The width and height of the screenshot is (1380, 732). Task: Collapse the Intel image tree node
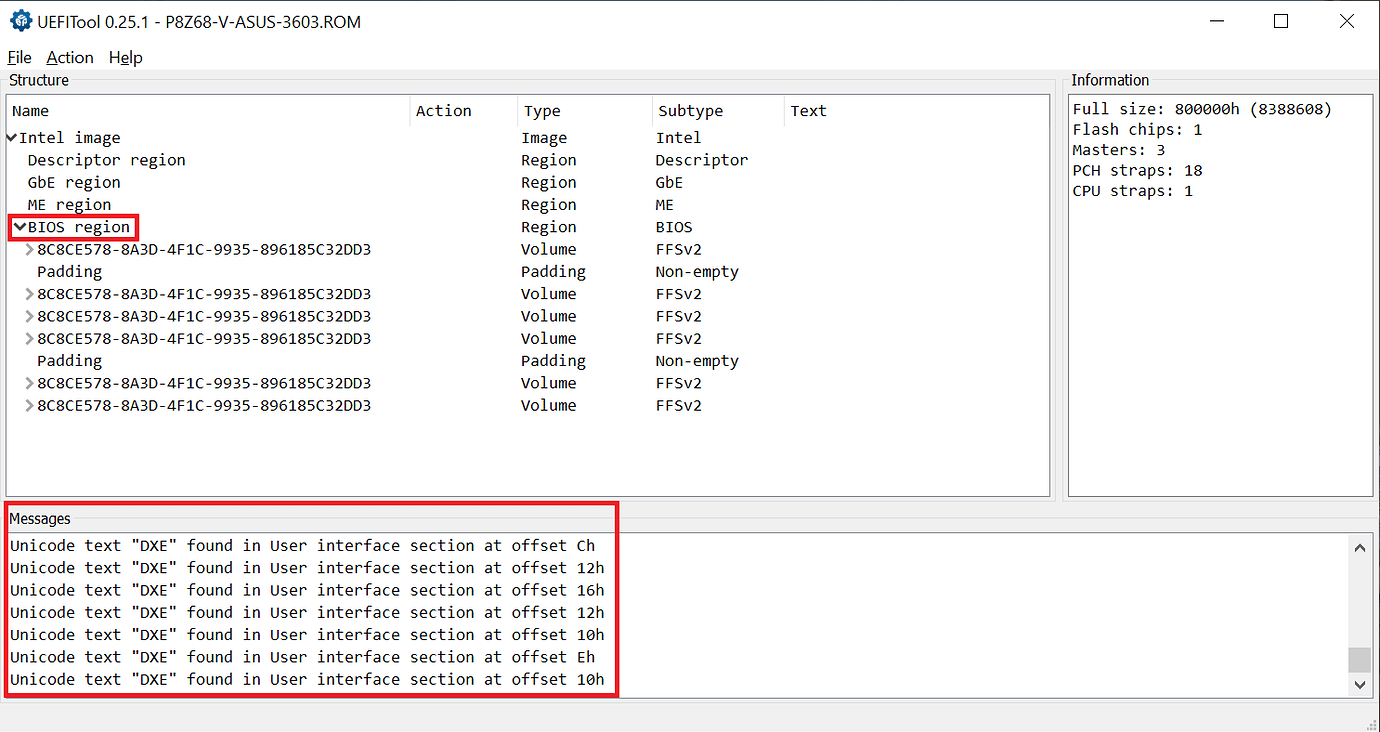pos(10,137)
